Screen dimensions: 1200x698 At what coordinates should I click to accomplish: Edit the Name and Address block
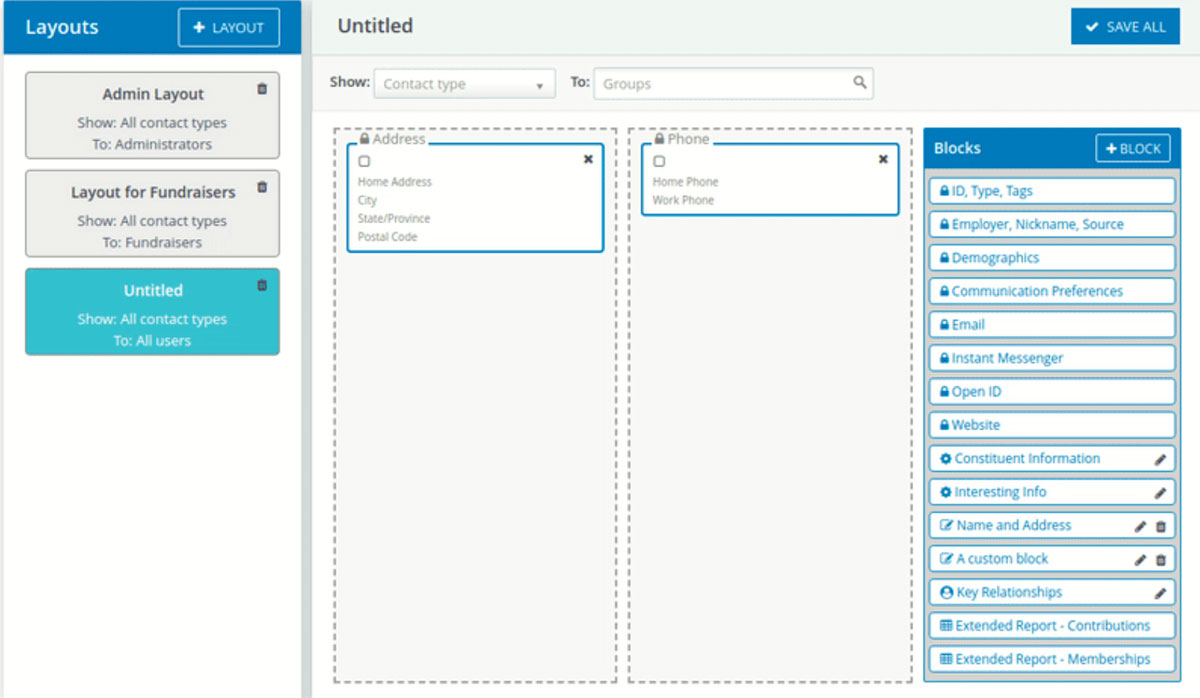(x=1140, y=525)
